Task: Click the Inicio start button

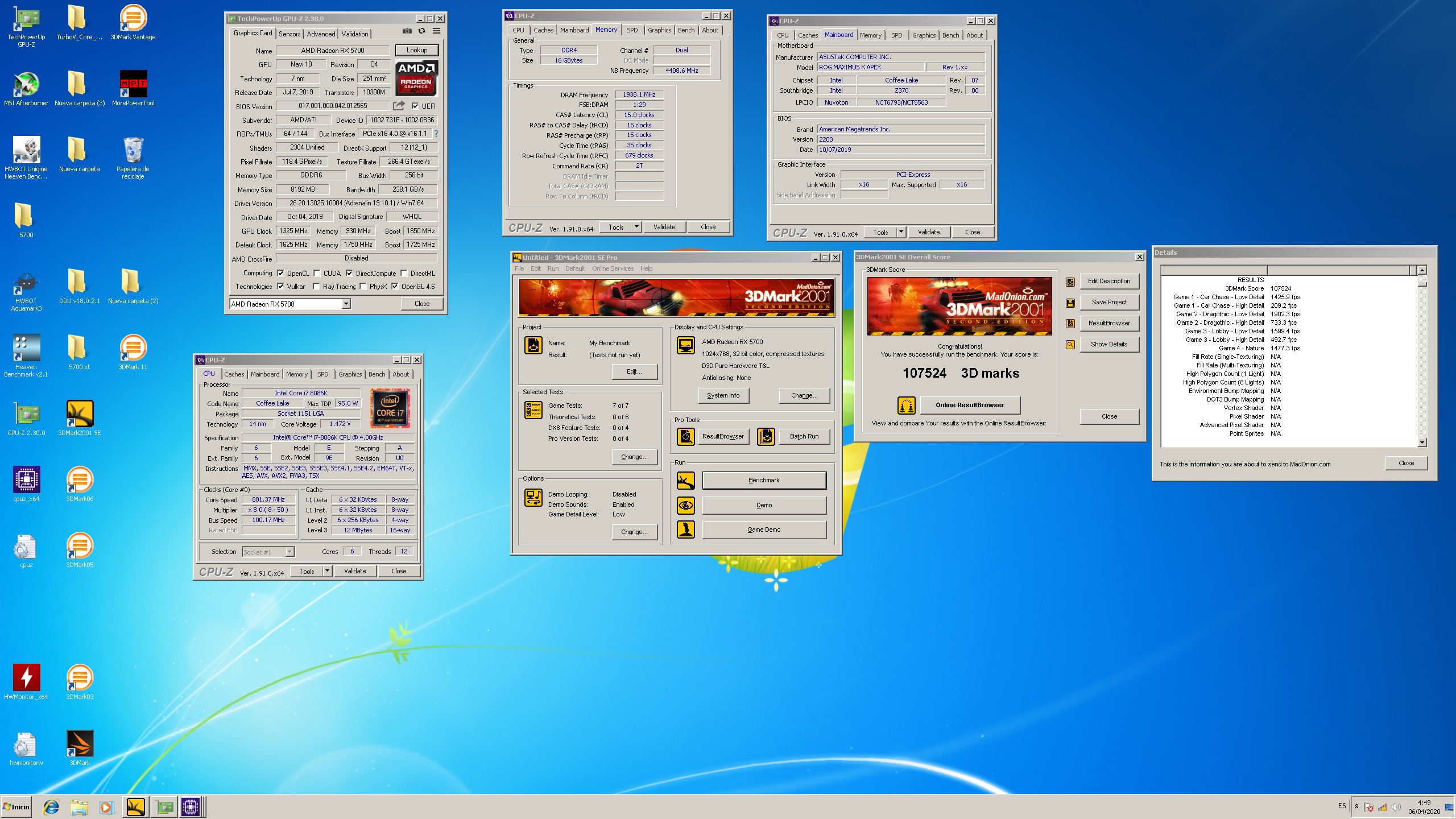Action: tap(16, 806)
